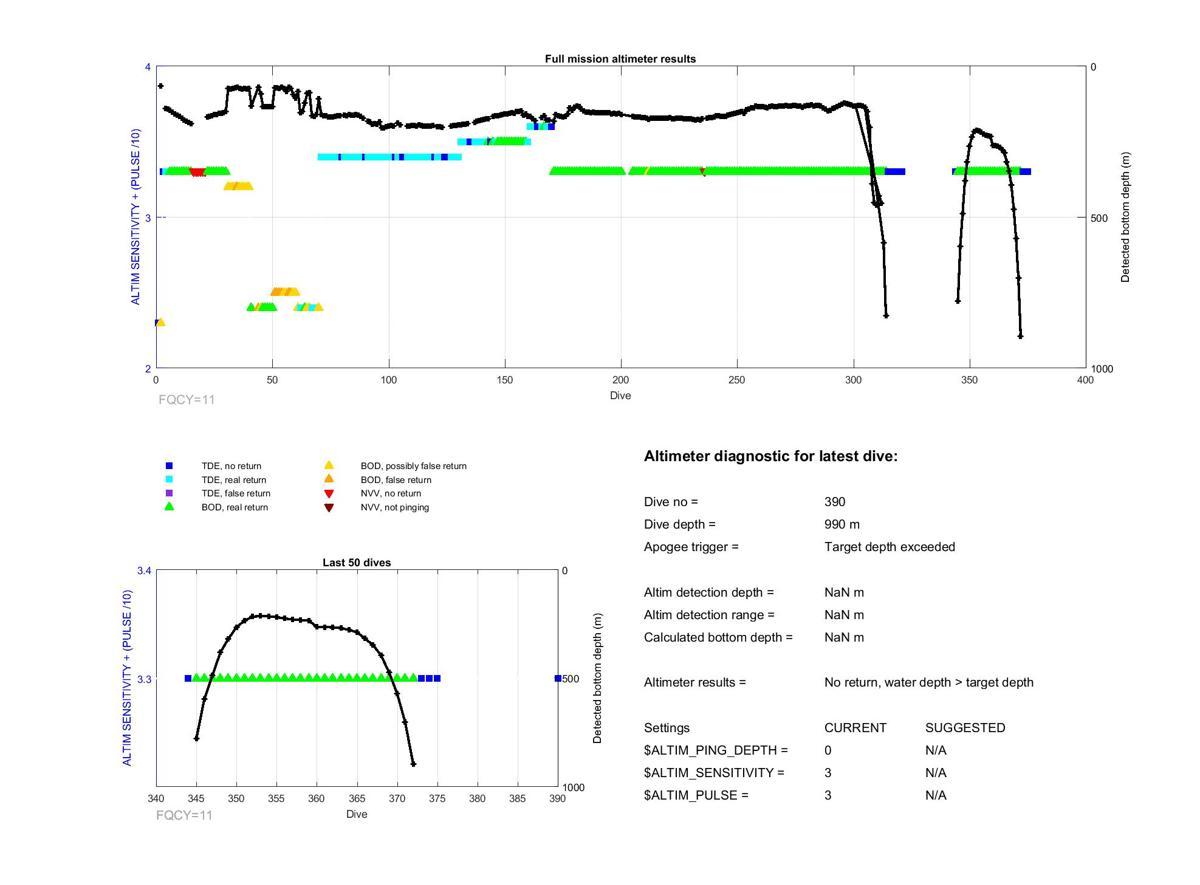Select the suggested N/A for $ALTIM_PULSE
Viewport: 1200px width, 885px height.
pos(936,795)
